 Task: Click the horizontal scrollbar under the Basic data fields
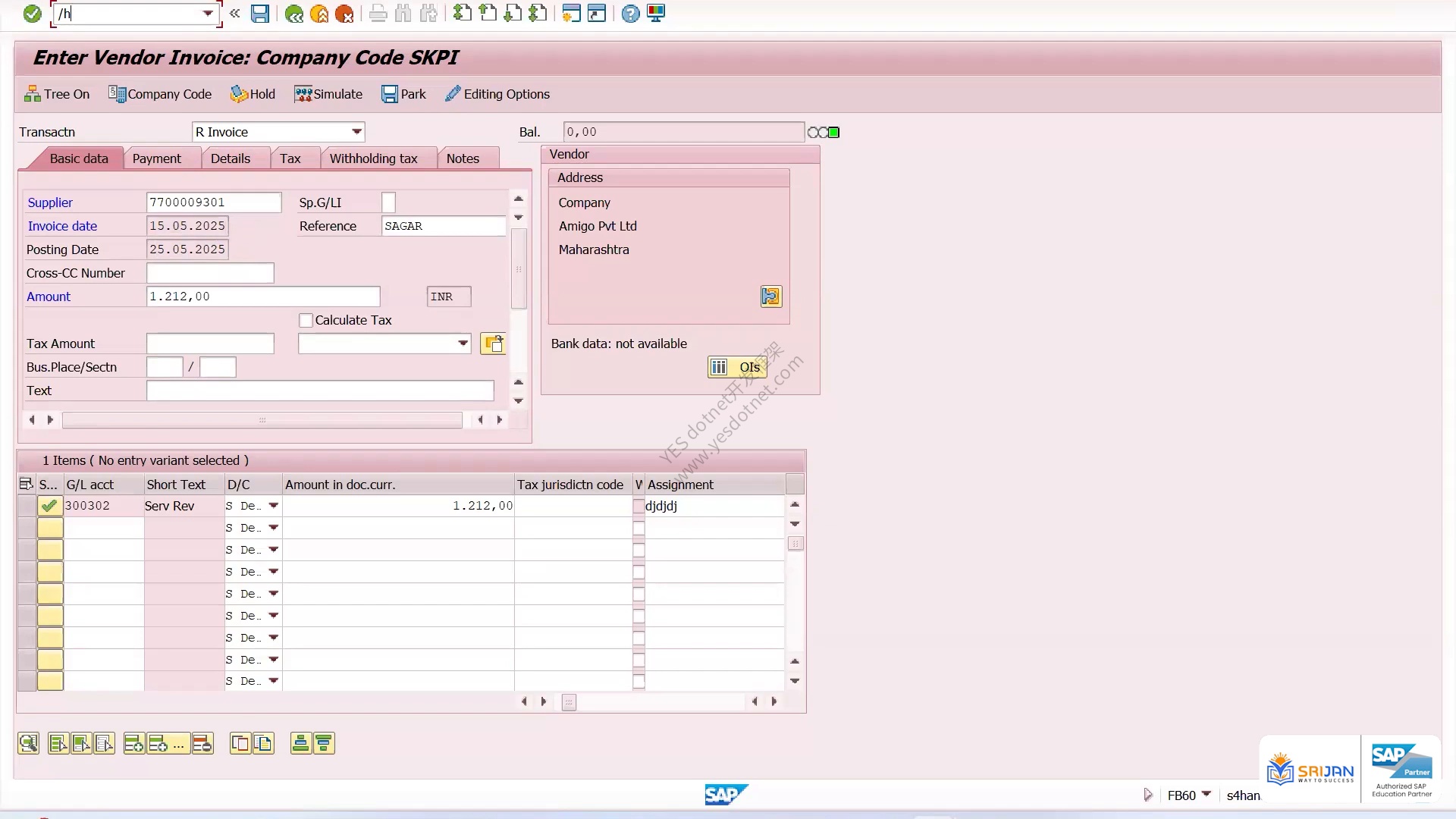(262, 420)
